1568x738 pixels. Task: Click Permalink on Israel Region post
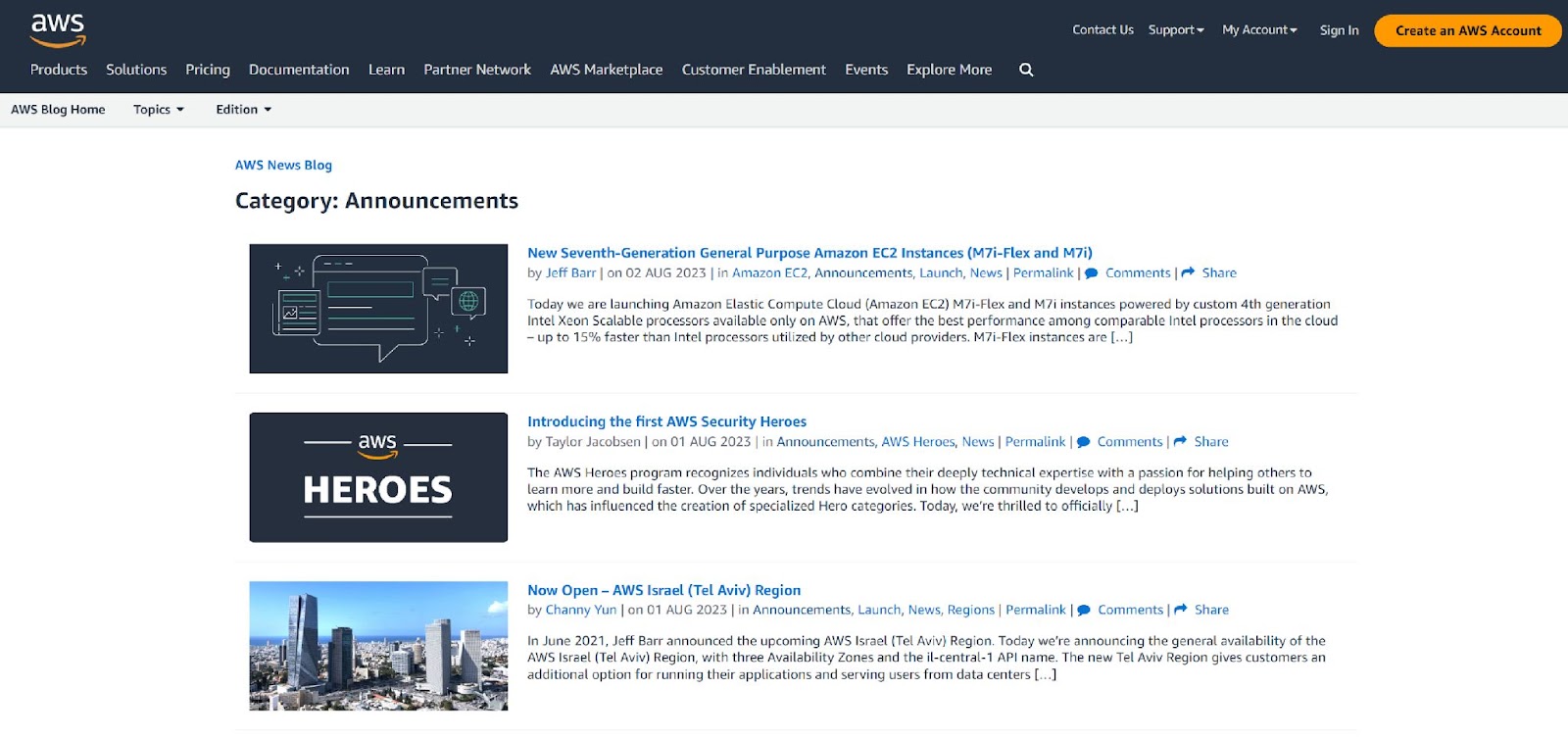coord(1035,610)
